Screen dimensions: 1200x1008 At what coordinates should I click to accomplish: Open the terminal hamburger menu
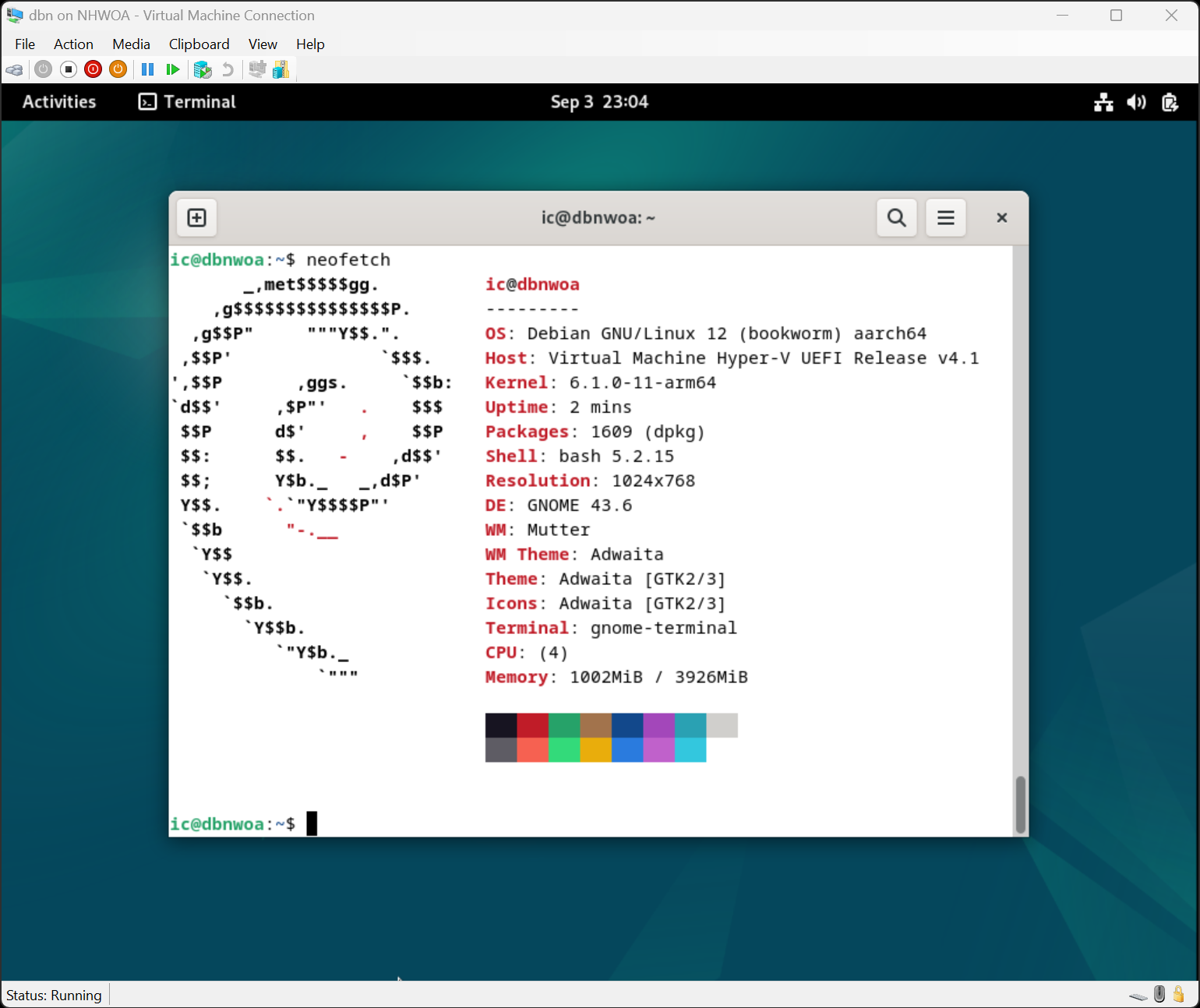[945, 218]
